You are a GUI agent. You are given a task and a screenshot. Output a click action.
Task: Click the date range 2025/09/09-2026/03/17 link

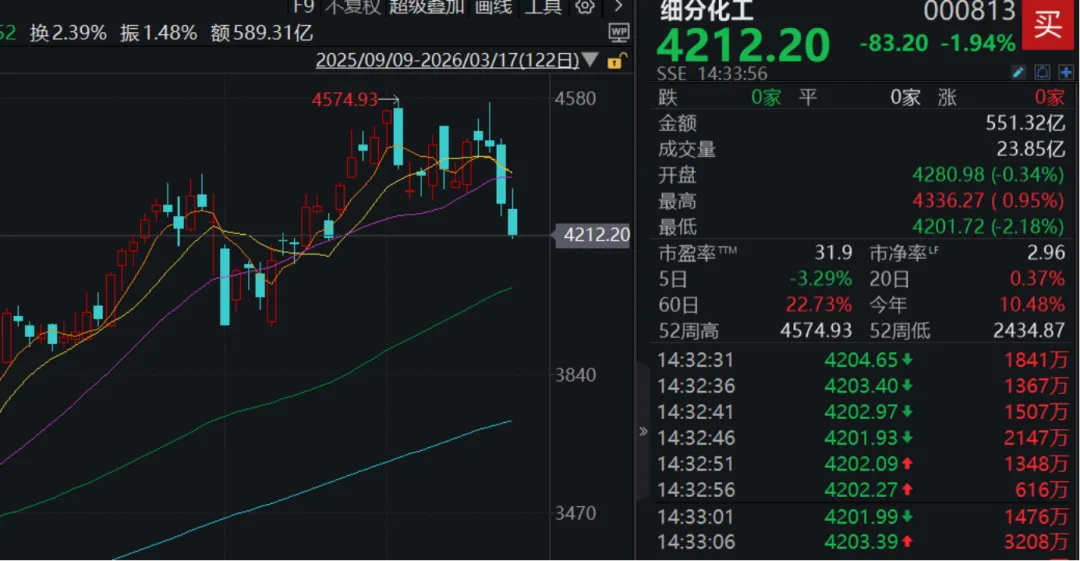(x=447, y=60)
